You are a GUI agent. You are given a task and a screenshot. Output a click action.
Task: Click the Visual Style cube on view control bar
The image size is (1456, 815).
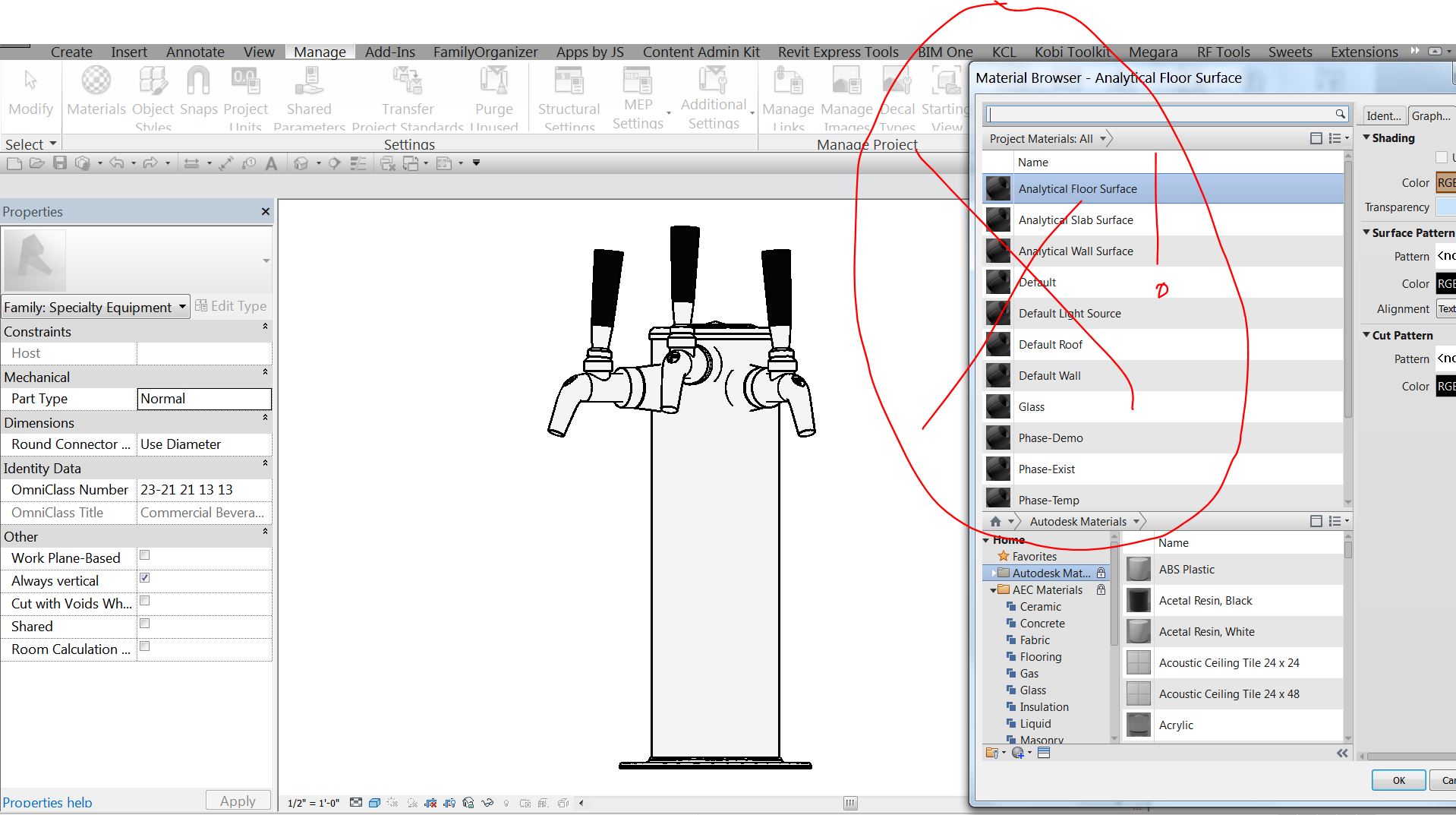374,802
